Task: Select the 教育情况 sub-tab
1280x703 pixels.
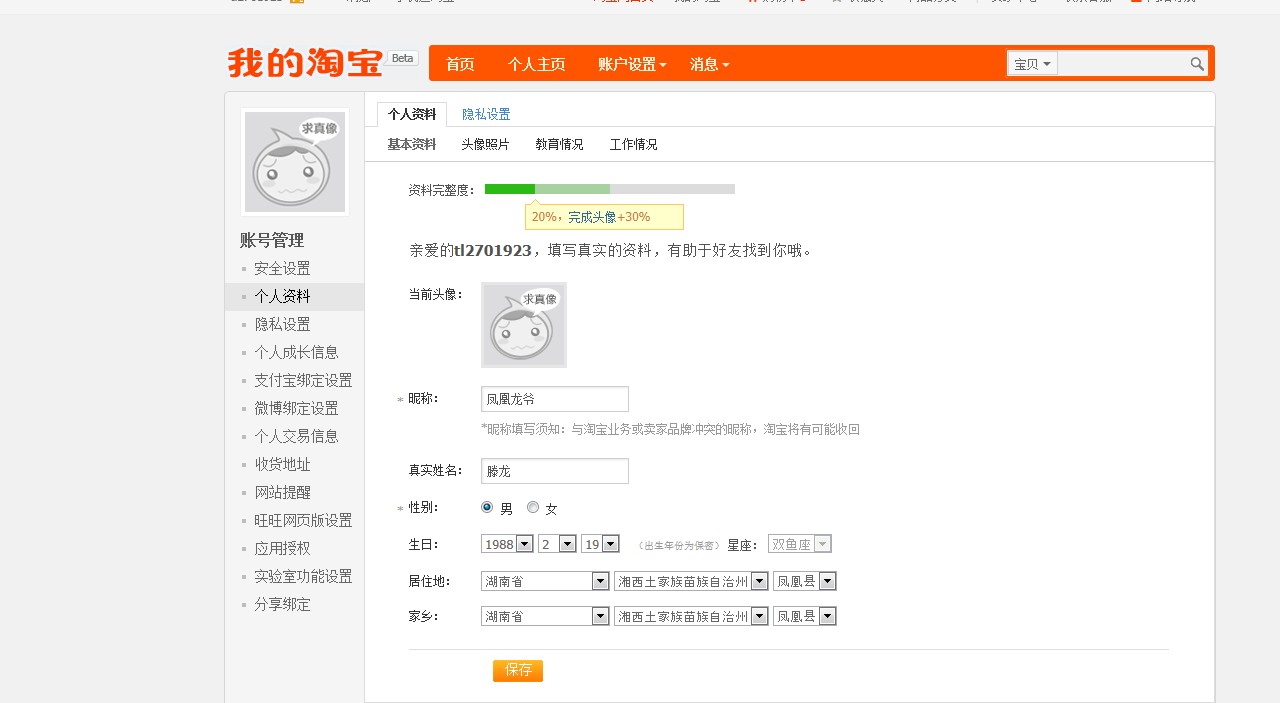Action: (x=559, y=144)
